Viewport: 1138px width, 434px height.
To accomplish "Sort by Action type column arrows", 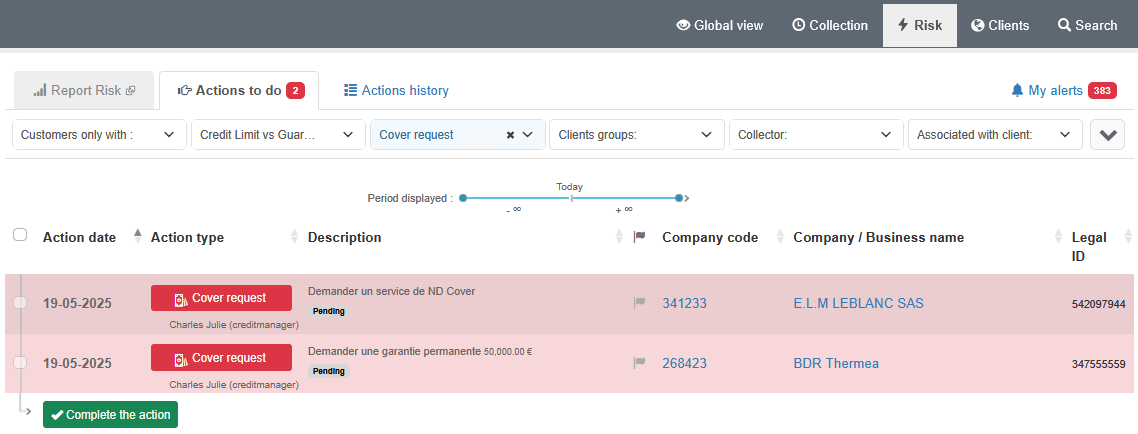I will (x=294, y=237).
